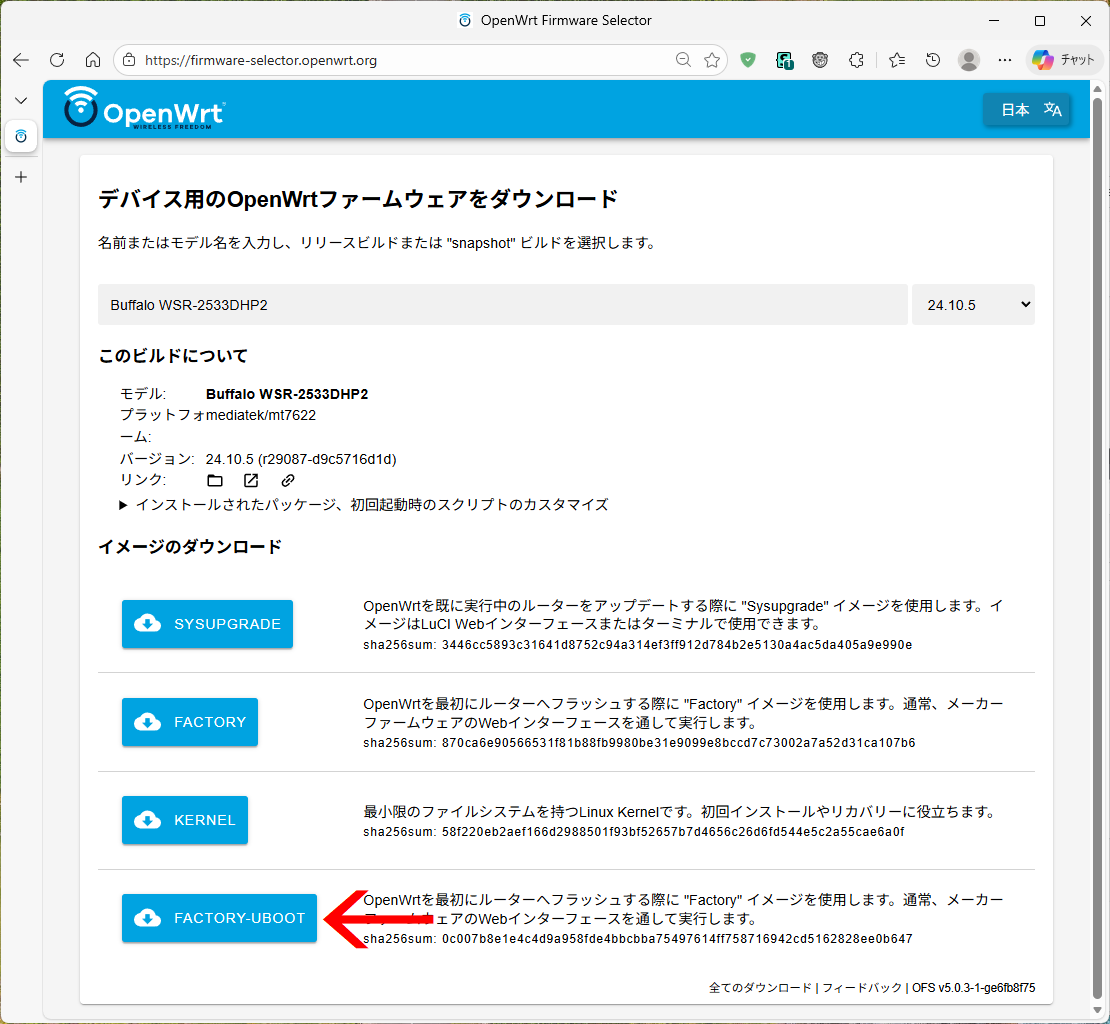Image resolution: width=1110 pixels, height=1024 pixels.
Task: Open the green shield extension icon
Action: 748,60
